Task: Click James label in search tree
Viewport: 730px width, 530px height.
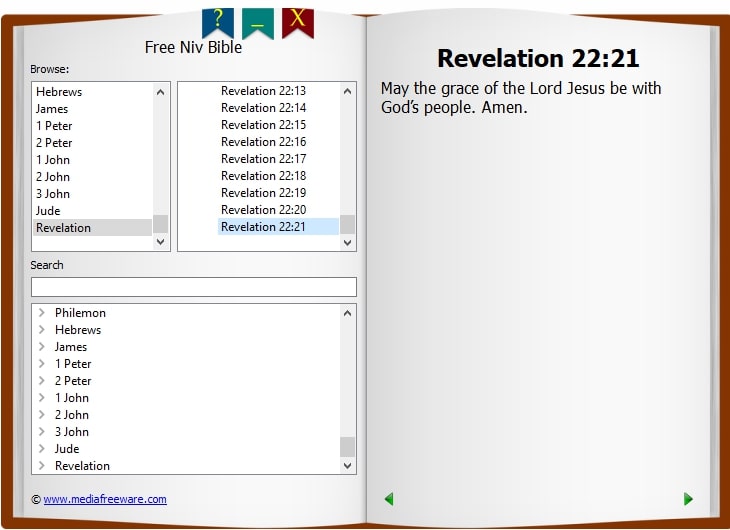Action: coord(71,347)
